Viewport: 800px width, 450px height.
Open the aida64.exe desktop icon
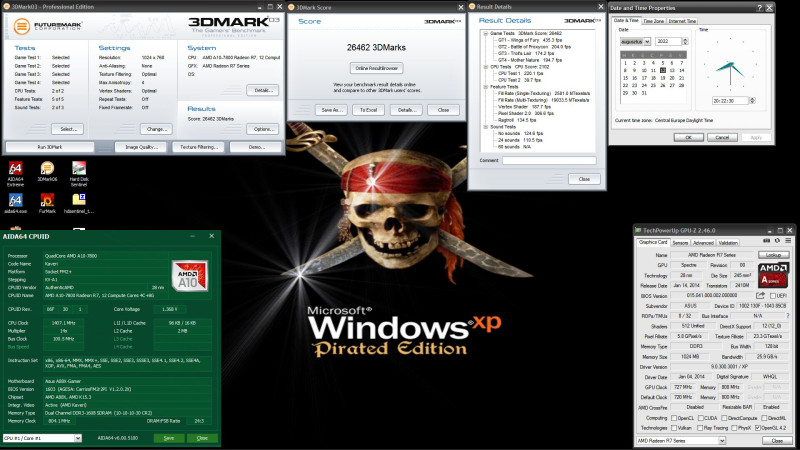(x=15, y=203)
